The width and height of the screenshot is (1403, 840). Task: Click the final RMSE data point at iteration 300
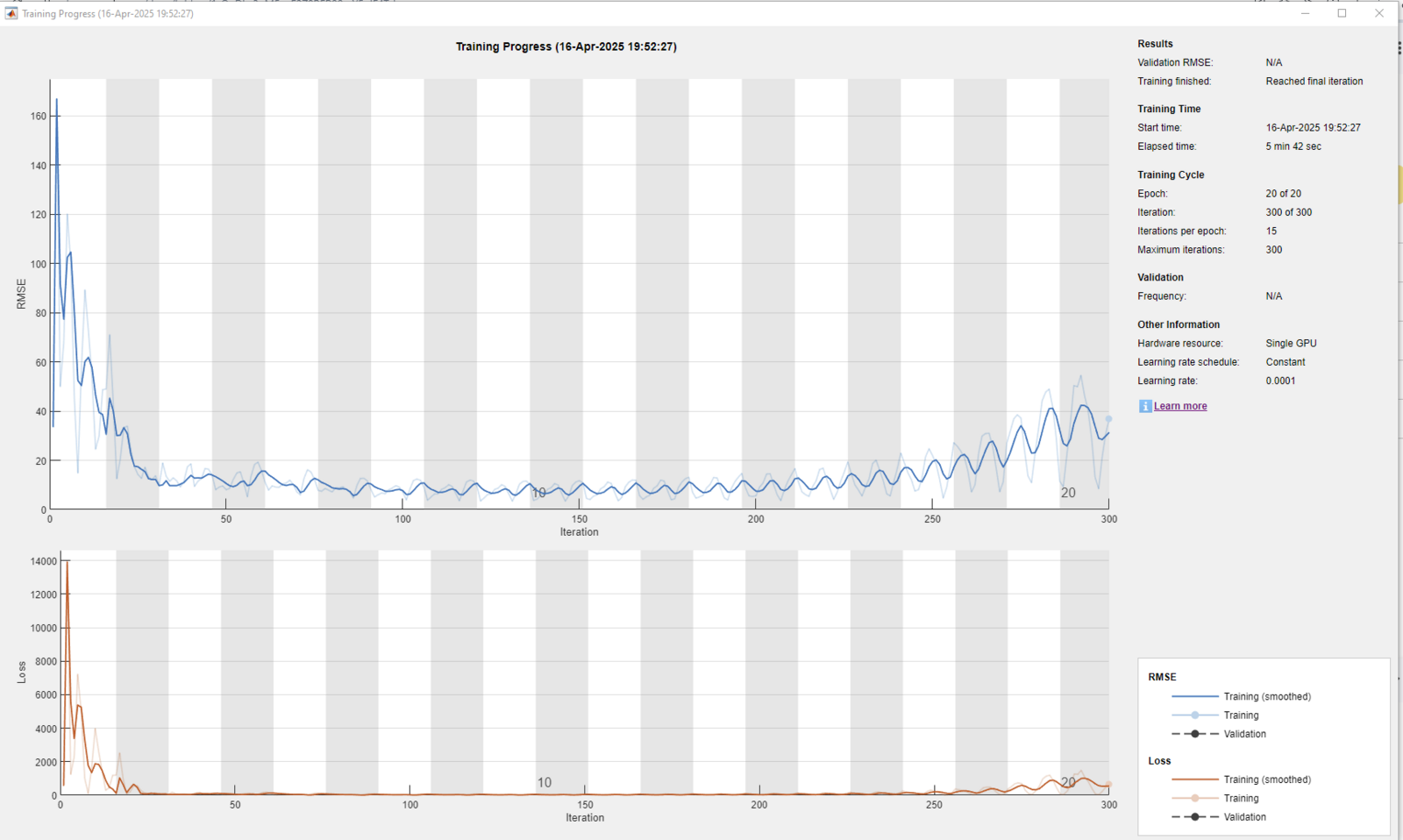(1108, 419)
